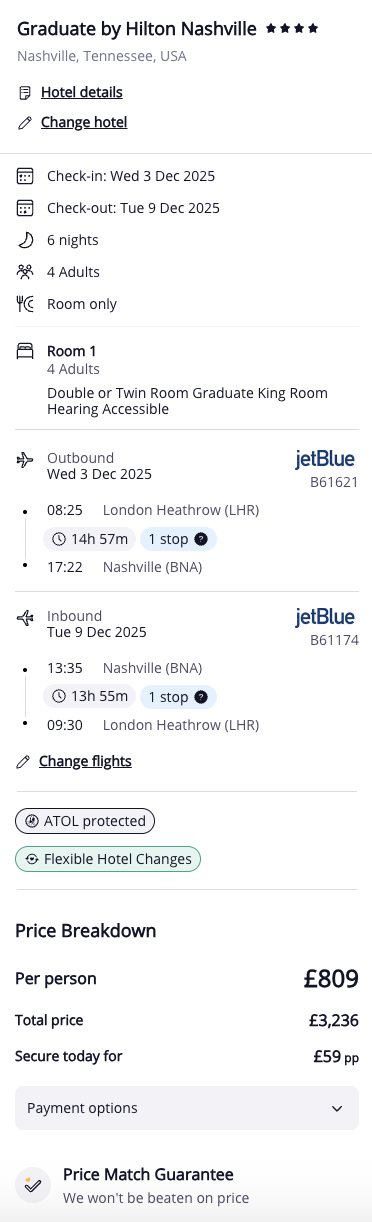This screenshot has height=1222, width=372.
Task: Expand the Payment options dropdown
Action: click(187, 1108)
